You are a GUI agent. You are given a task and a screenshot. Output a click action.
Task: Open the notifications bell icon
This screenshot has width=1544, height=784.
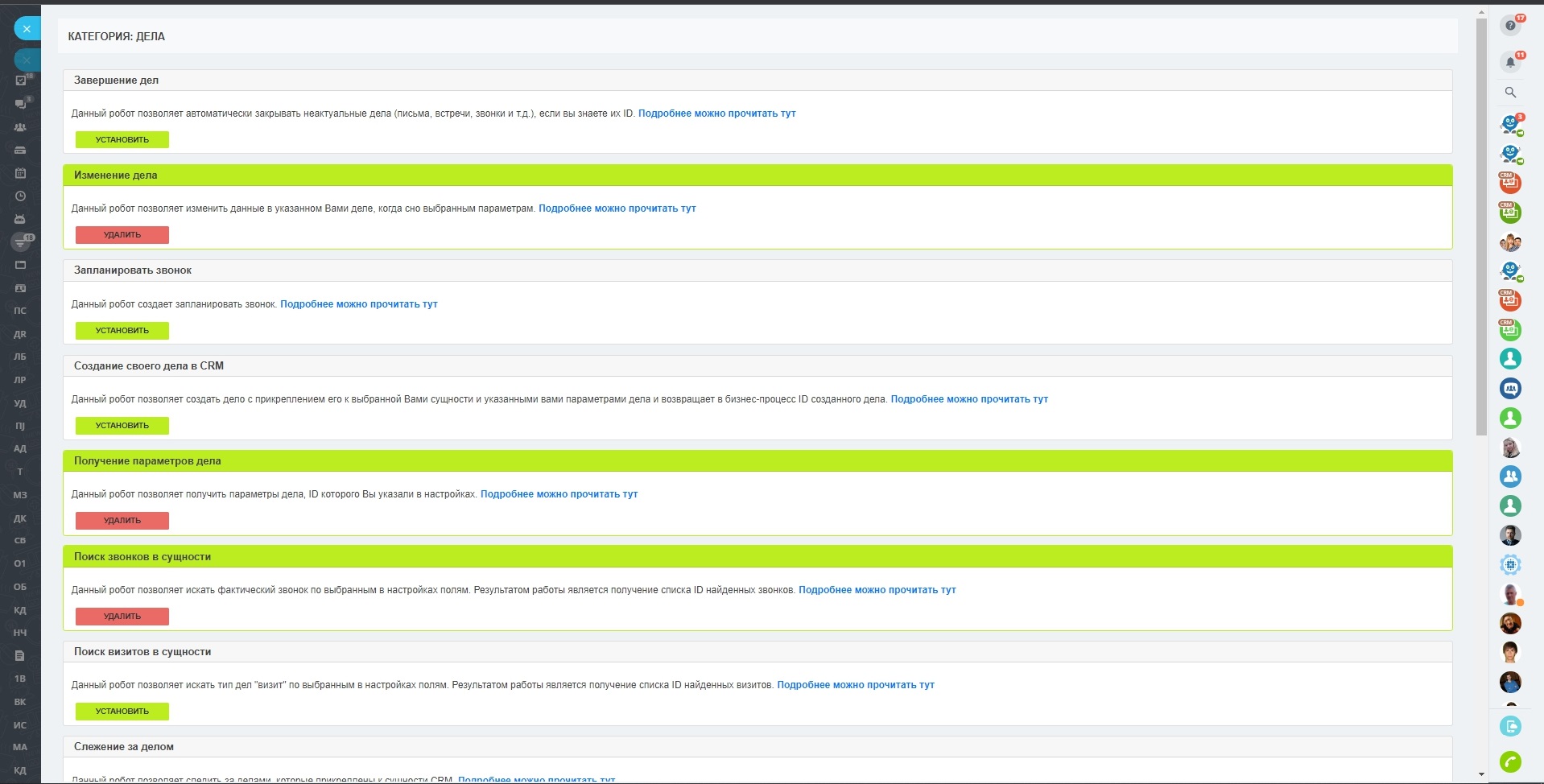[1510, 62]
